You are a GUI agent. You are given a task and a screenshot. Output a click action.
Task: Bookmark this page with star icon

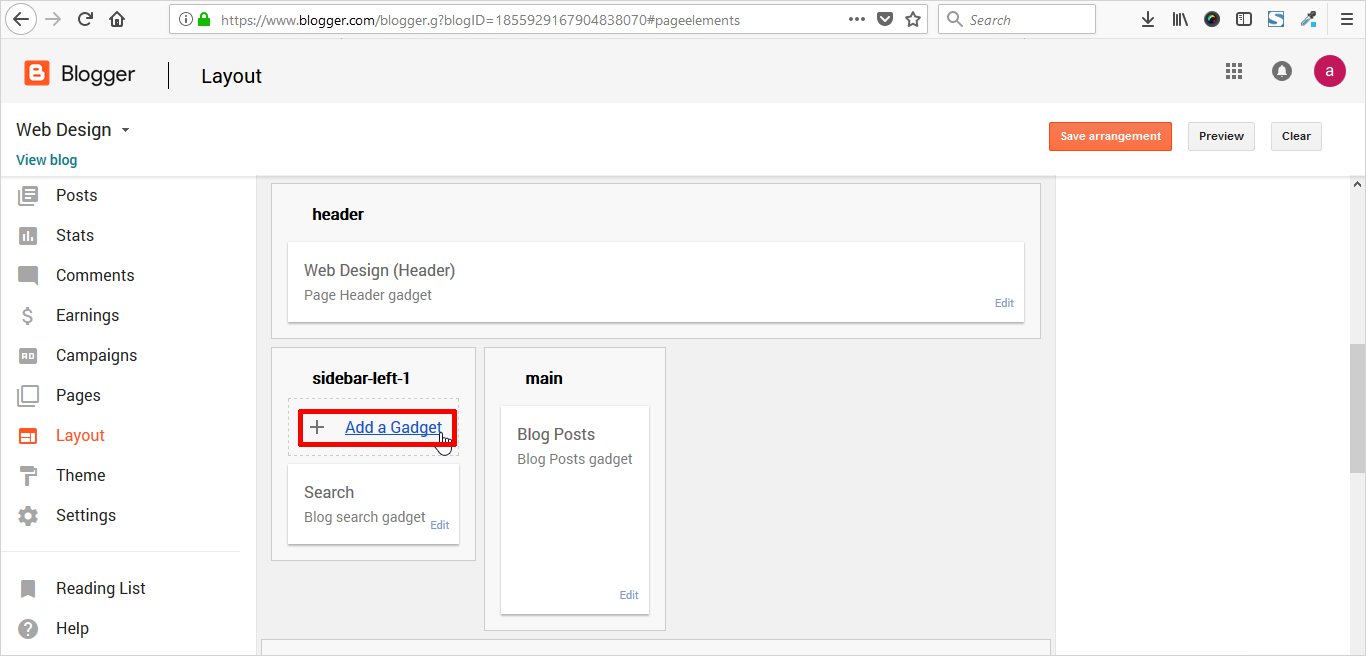pyautogui.click(x=912, y=19)
